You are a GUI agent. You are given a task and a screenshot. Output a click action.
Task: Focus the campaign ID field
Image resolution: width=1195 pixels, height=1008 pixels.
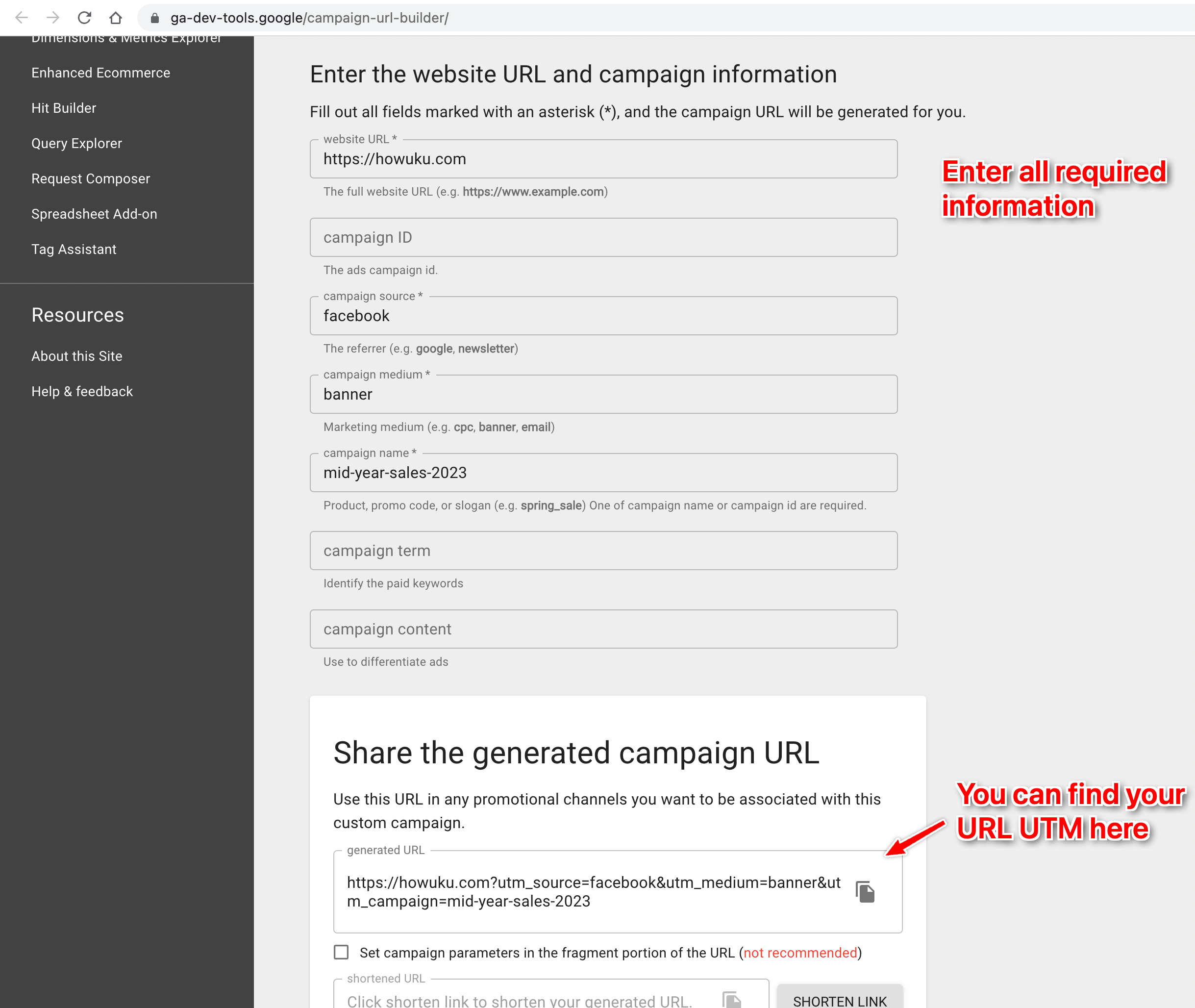point(603,237)
